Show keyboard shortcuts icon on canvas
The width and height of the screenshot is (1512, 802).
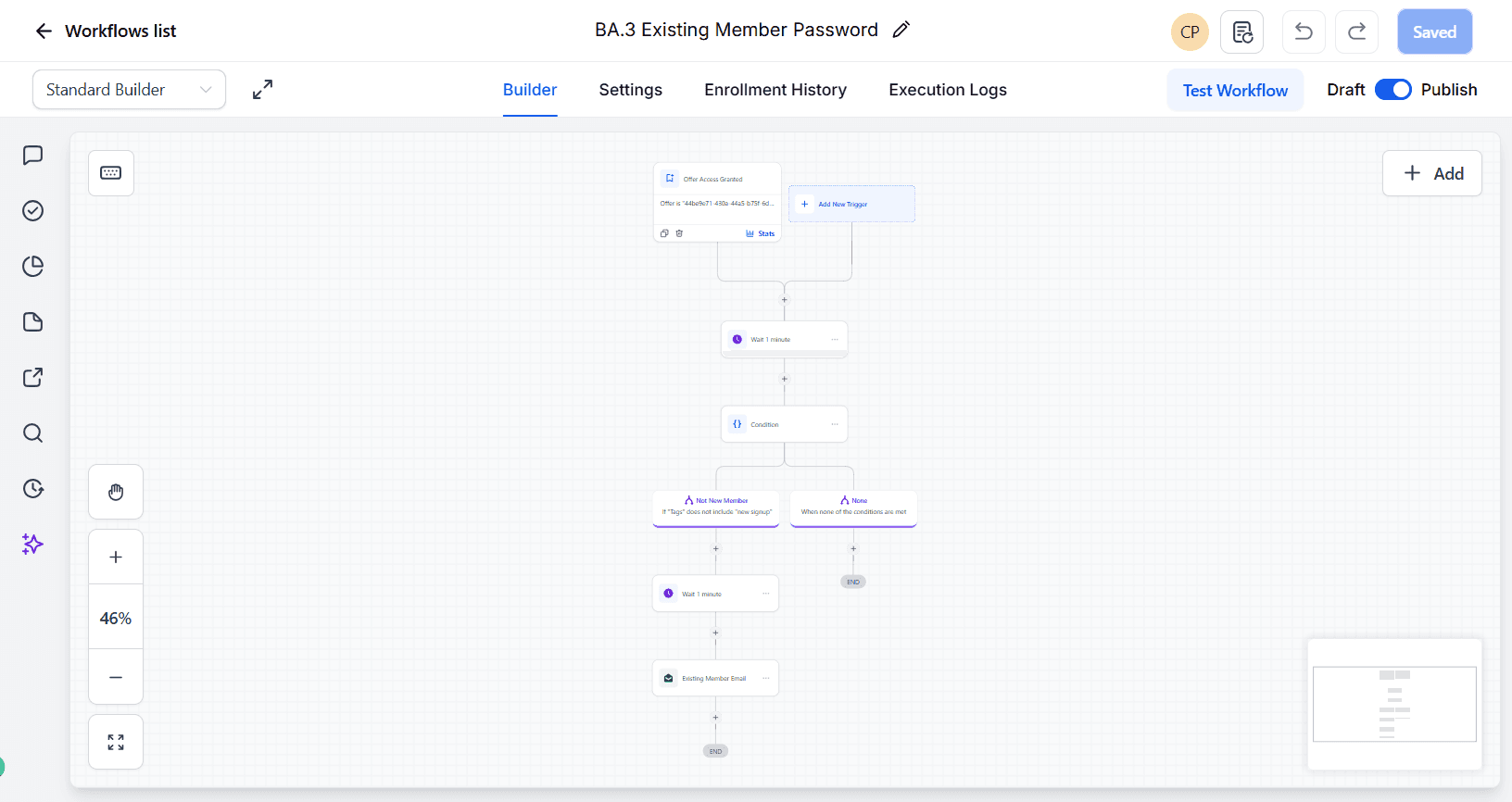(x=111, y=173)
